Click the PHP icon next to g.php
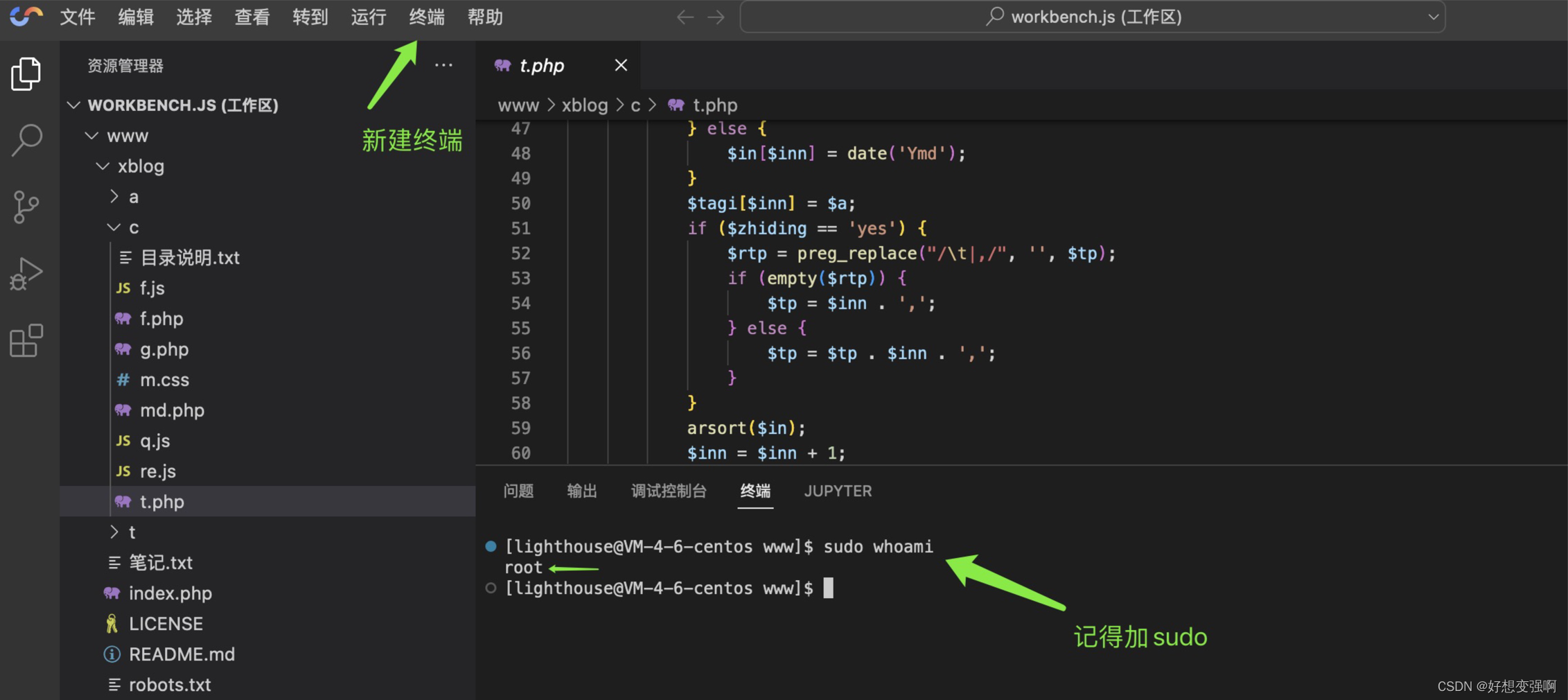The width and height of the screenshot is (1568, 700). [123, 349]
